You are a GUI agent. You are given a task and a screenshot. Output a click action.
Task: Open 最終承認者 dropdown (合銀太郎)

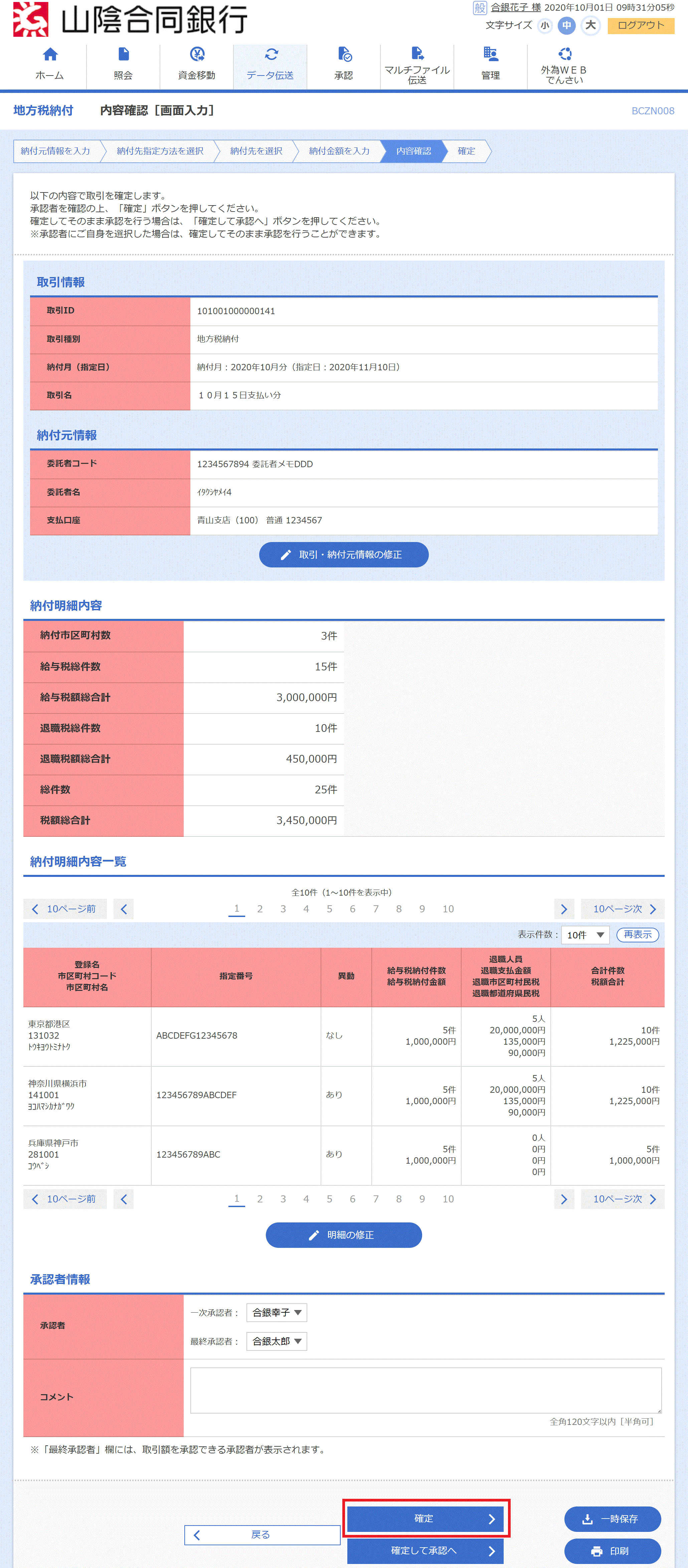[276, 1341]
